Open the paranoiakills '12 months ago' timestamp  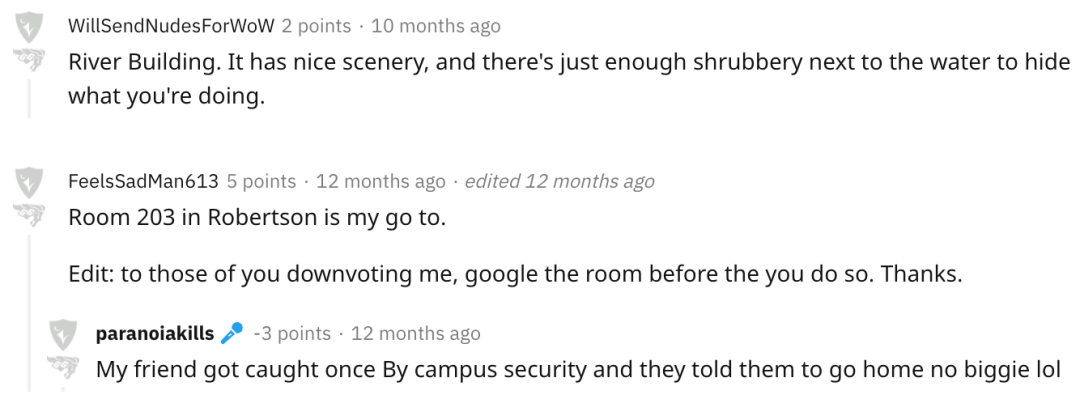pos(415,333)
